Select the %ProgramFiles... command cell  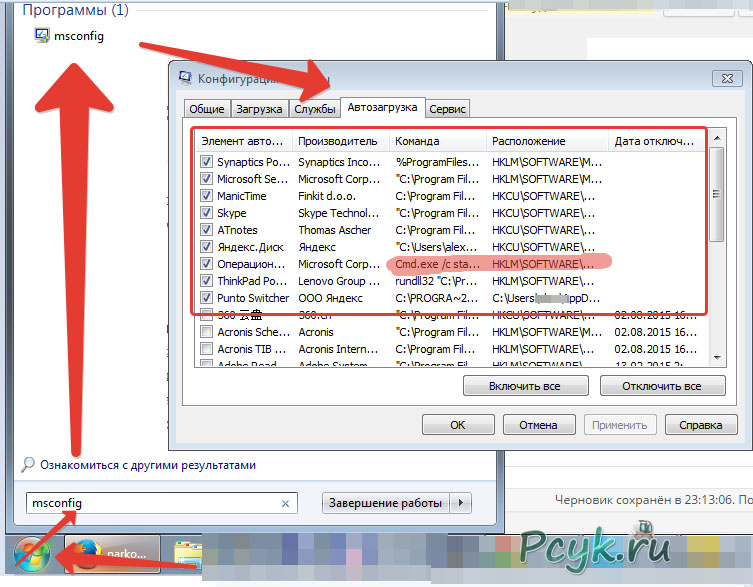[x=437, y=162]
